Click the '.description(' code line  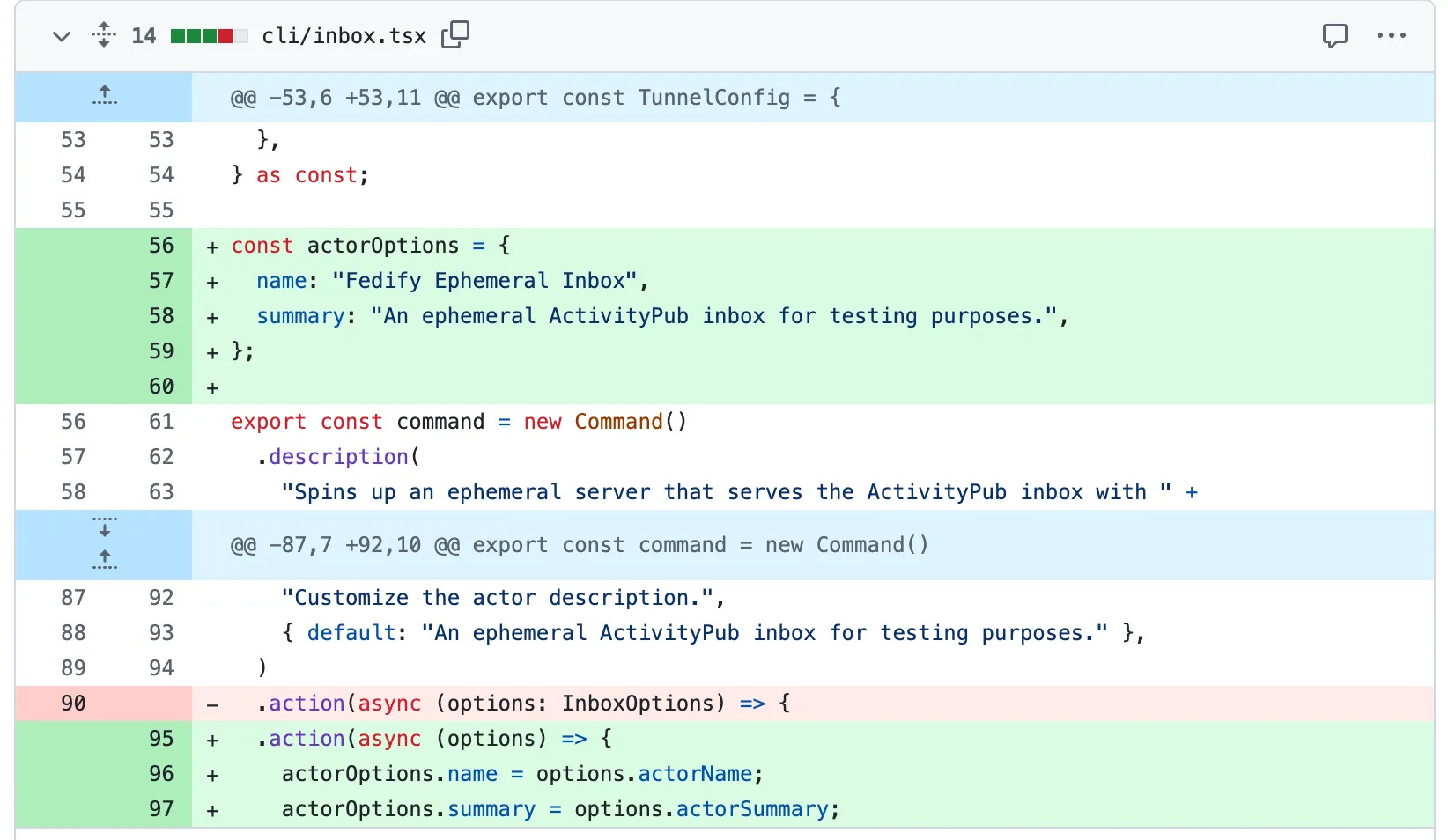[339, 457]
